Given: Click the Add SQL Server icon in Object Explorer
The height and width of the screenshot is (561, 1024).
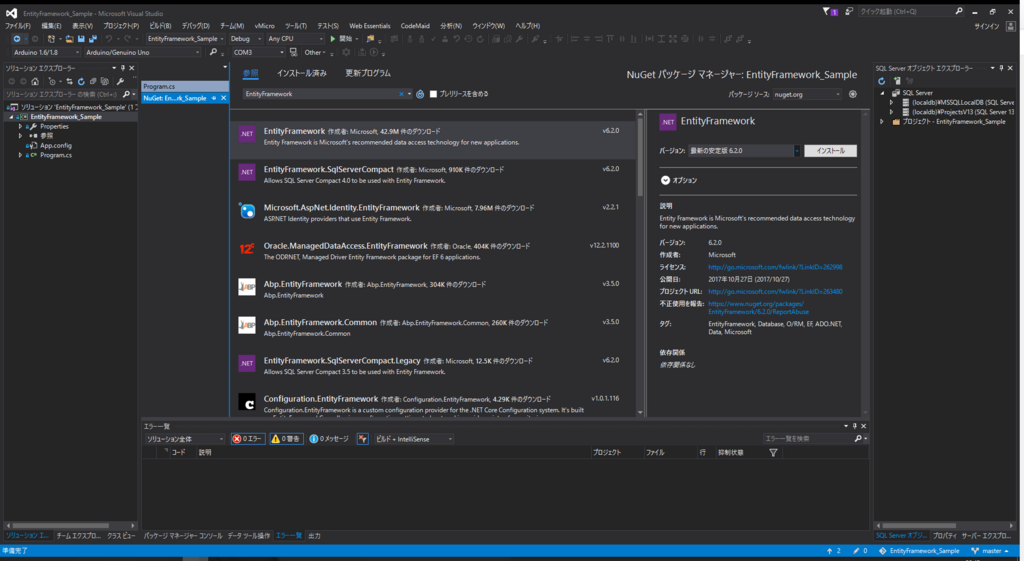Looking at the screenshot, I should pyautogui.click(x=897, y=82).
